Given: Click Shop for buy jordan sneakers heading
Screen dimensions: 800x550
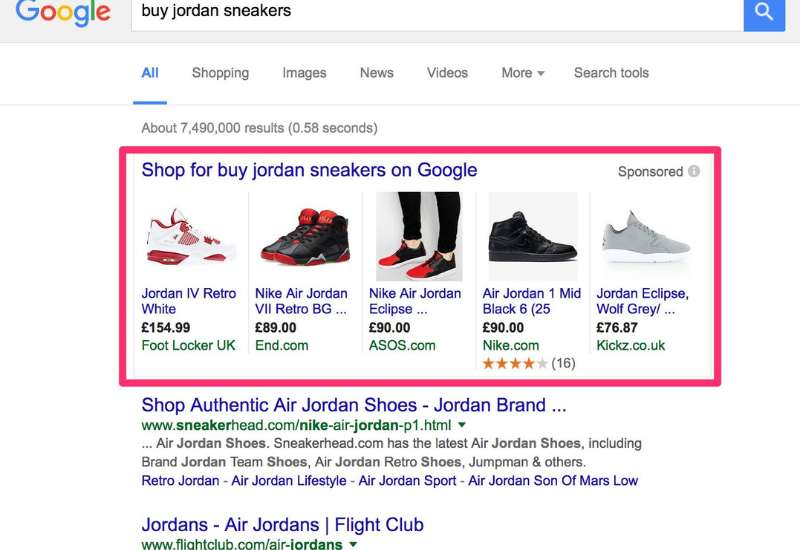Looking at the screenshot, I should (309, 170).
